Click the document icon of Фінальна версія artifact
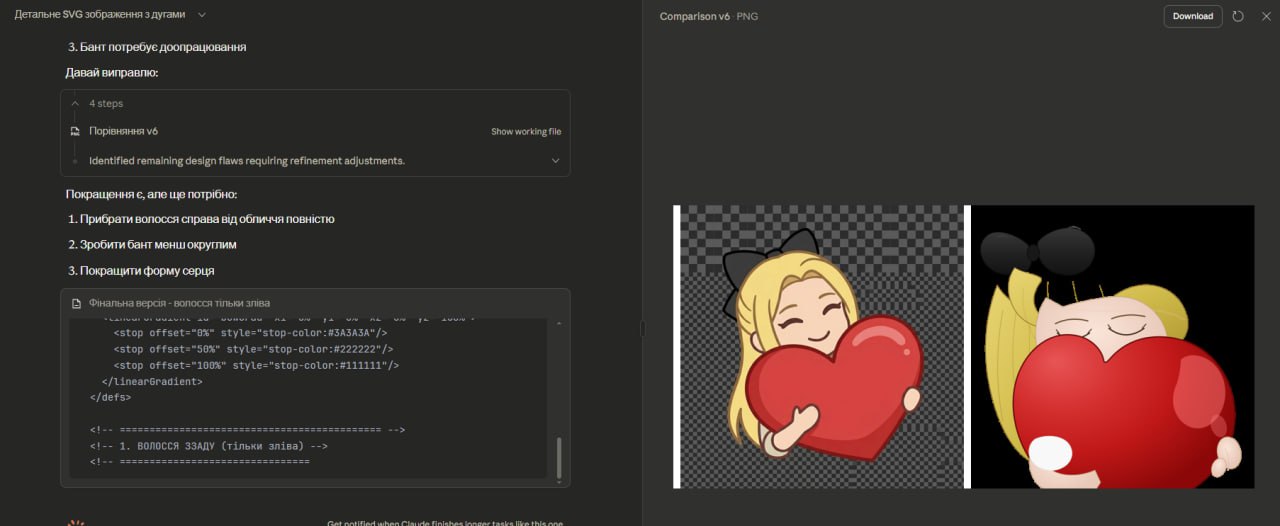Image resolution: width=1280 pixels, height=526 pixels. (x=75, y=303)
